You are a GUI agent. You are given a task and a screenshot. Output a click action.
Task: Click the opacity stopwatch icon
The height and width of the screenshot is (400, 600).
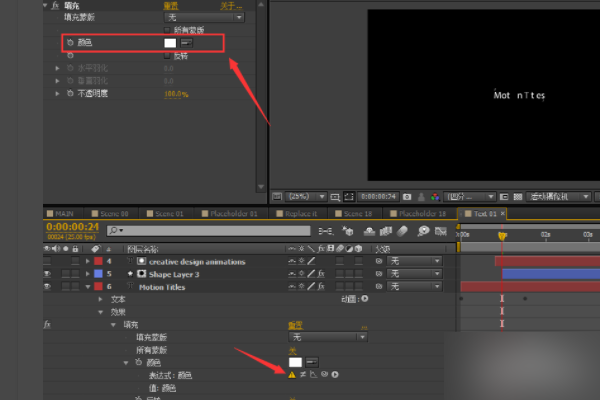pos(68,93)
